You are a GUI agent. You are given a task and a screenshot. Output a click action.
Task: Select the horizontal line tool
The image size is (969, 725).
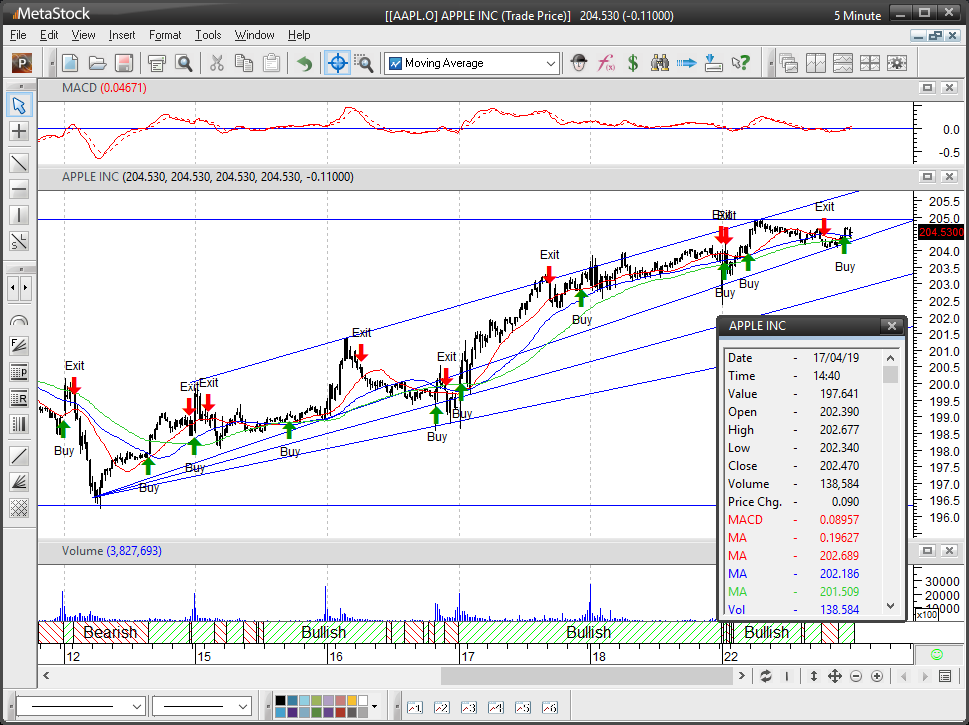[19, 189]
